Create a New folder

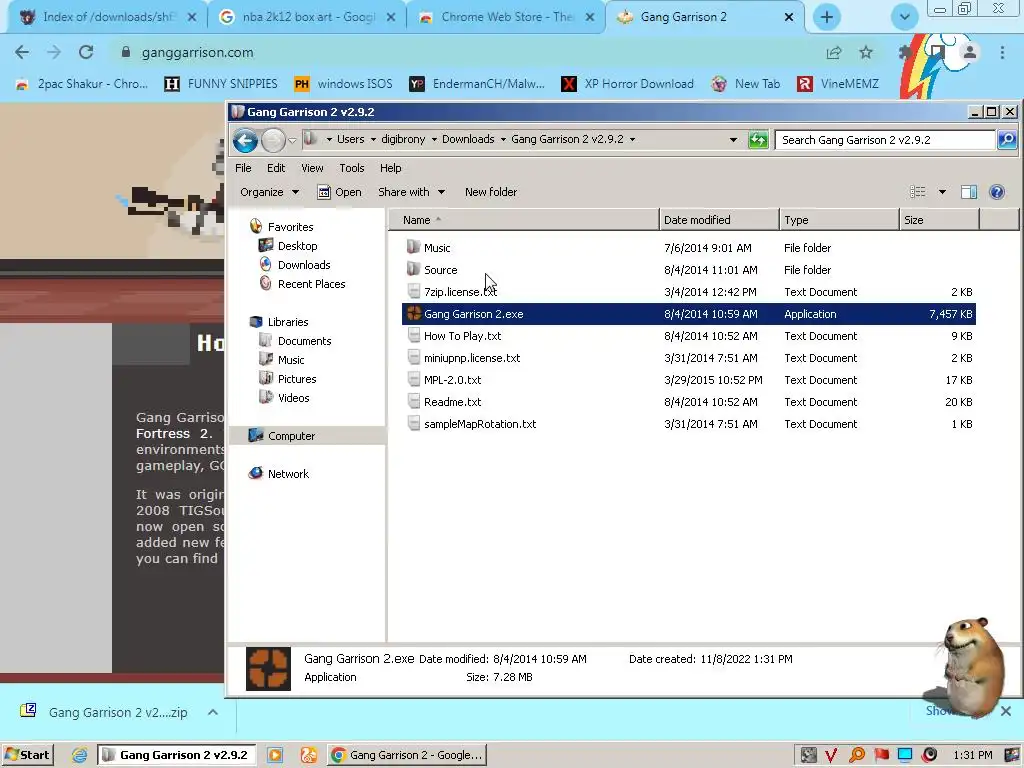(490, 192)
